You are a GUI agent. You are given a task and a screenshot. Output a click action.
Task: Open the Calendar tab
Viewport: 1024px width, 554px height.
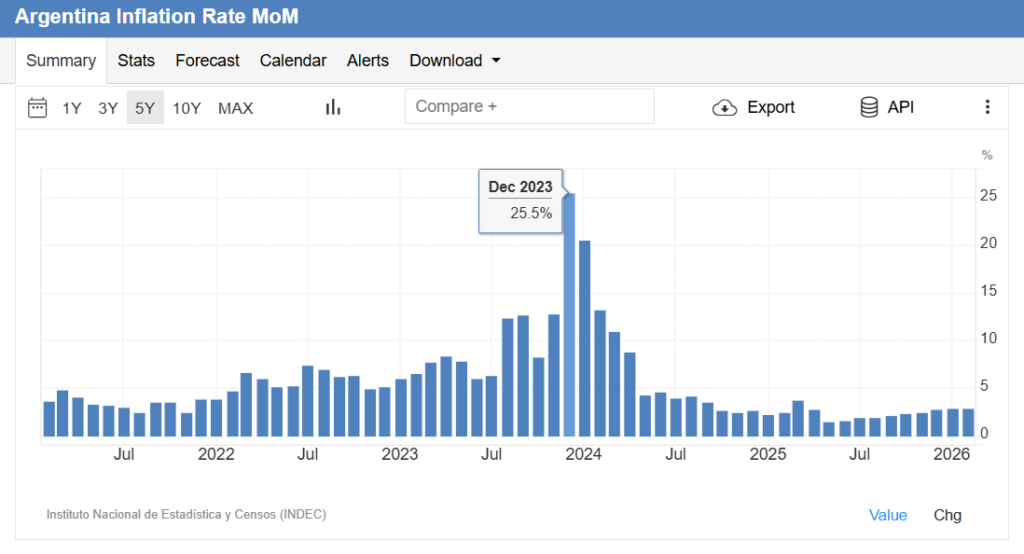point(293,61)
